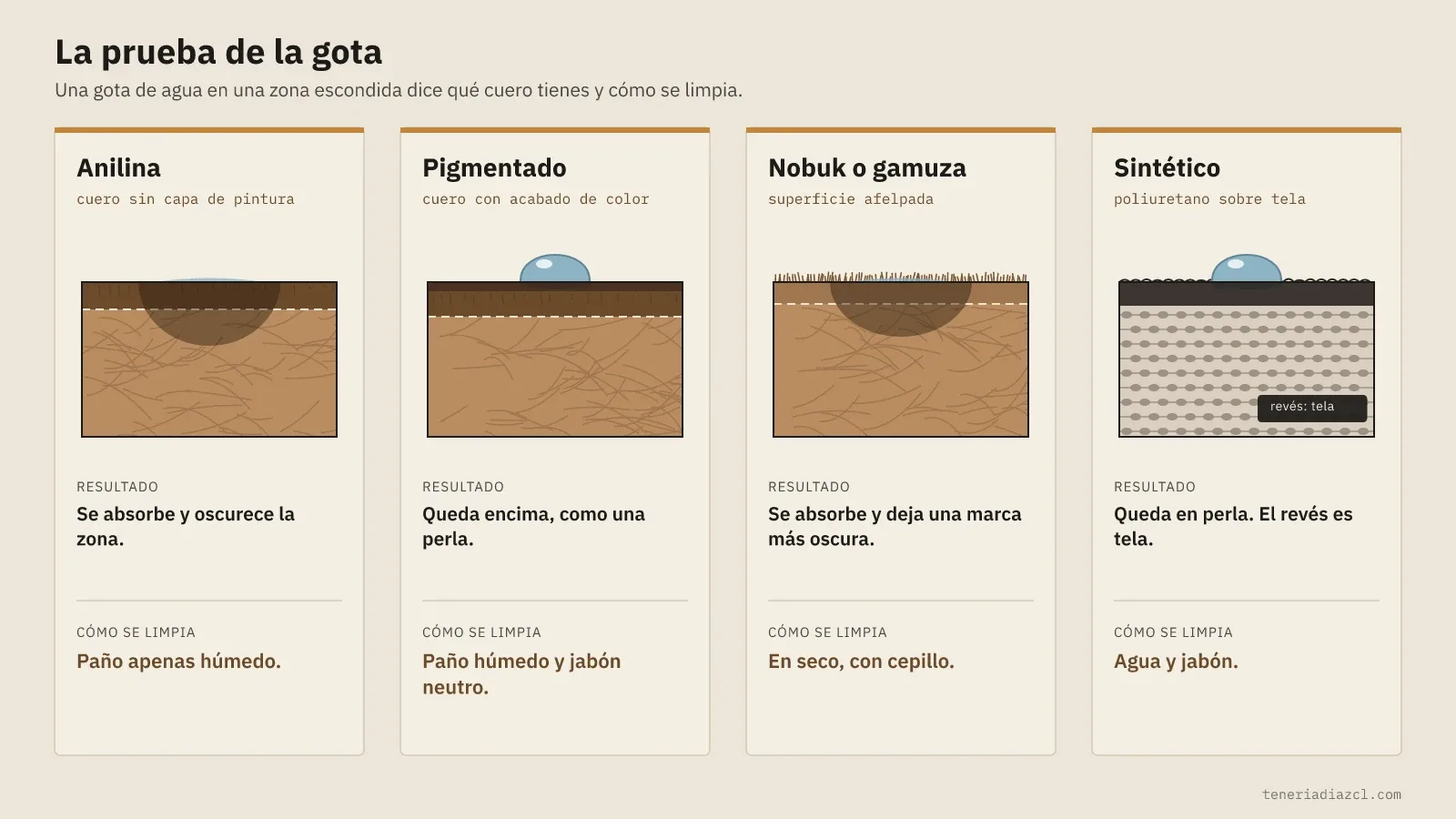
Task: Click "Paño apenas húmedo." cleaning tip
Action: pos(178,662)
